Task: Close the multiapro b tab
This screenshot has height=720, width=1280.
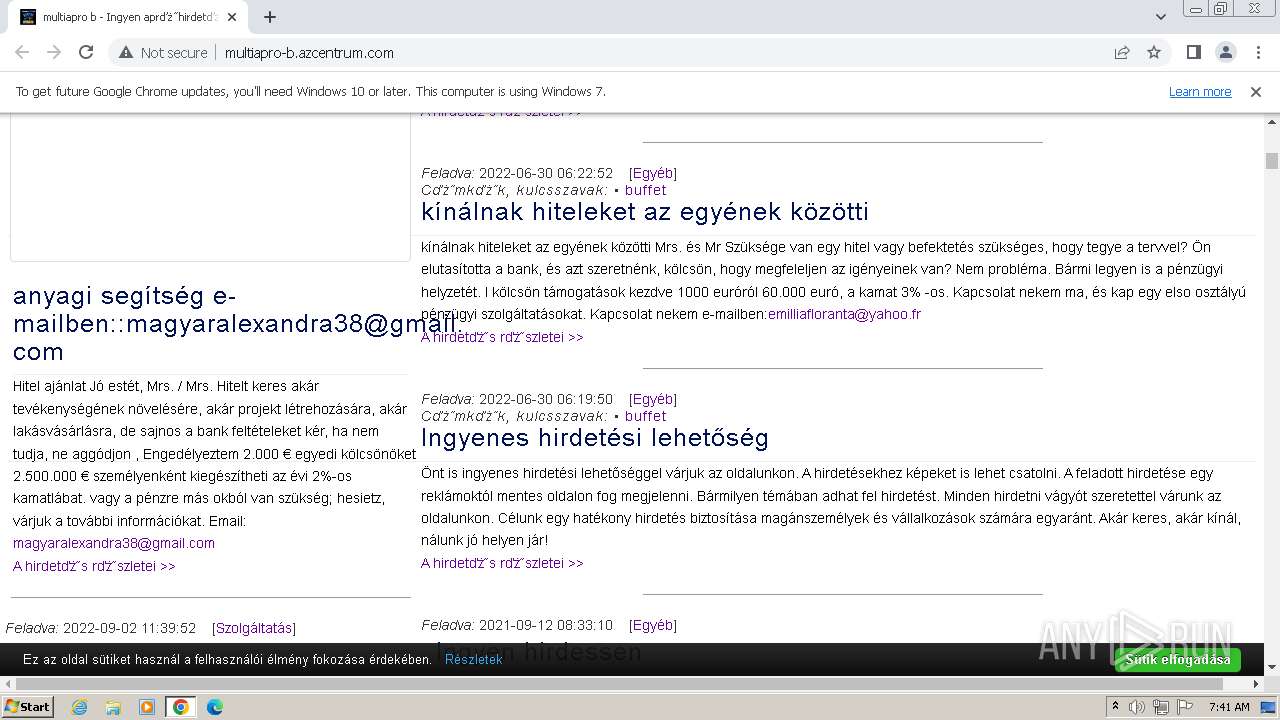Action: point(233,17)
